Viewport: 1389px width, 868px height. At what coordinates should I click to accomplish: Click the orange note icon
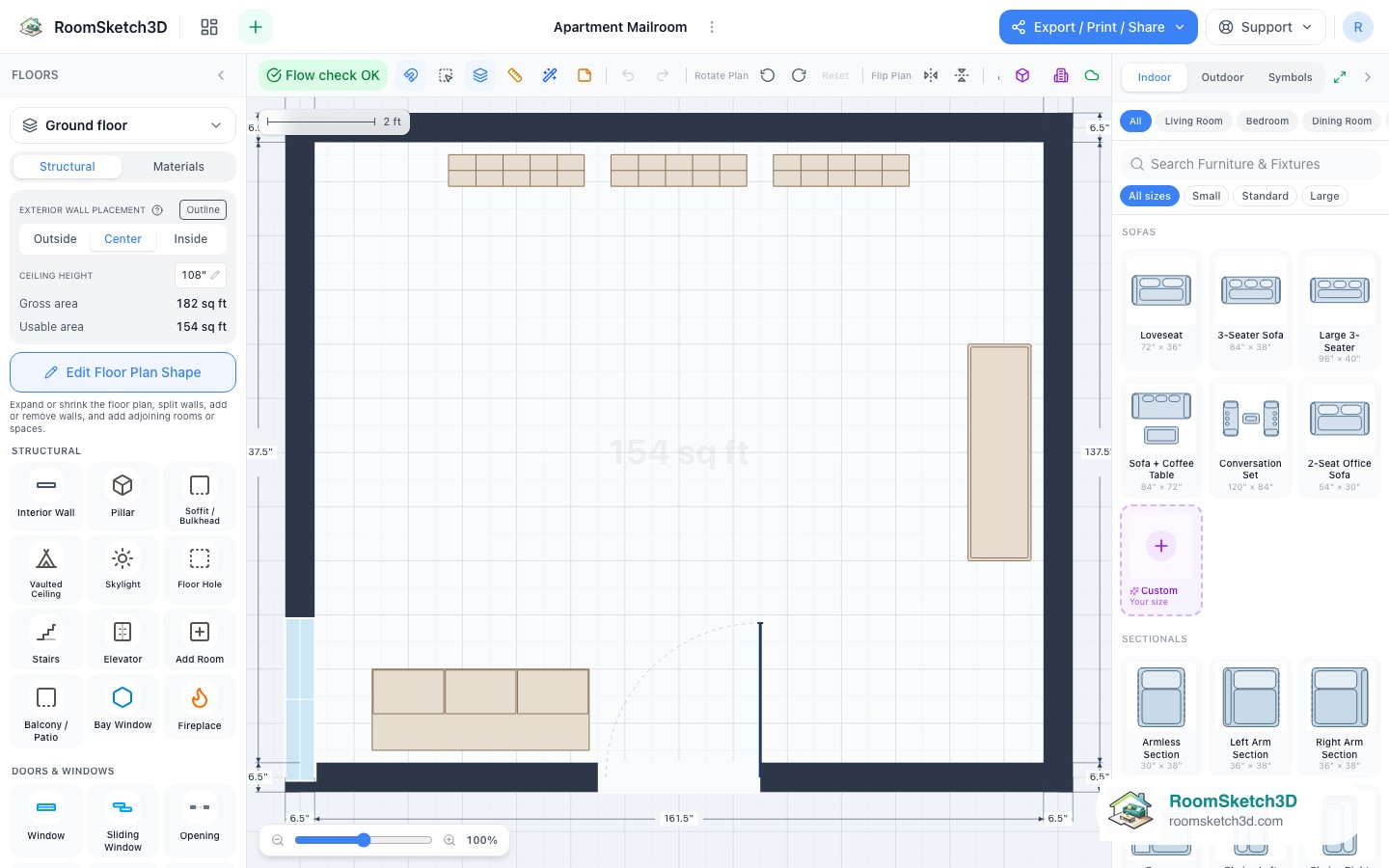(x=585, y=75)
